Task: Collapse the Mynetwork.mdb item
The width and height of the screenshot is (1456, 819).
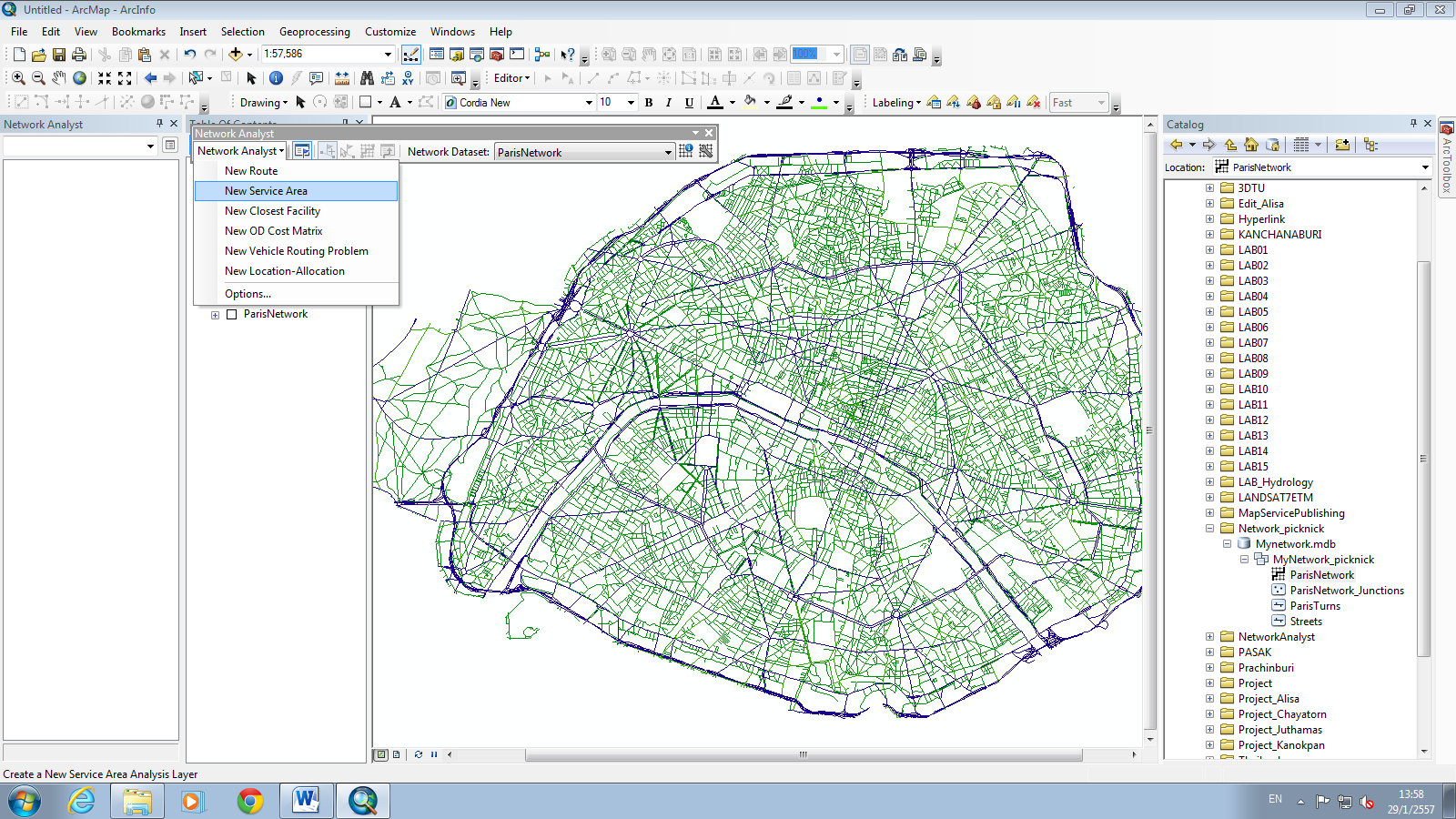Action: pyautogui.click(x=1227, y=543)
